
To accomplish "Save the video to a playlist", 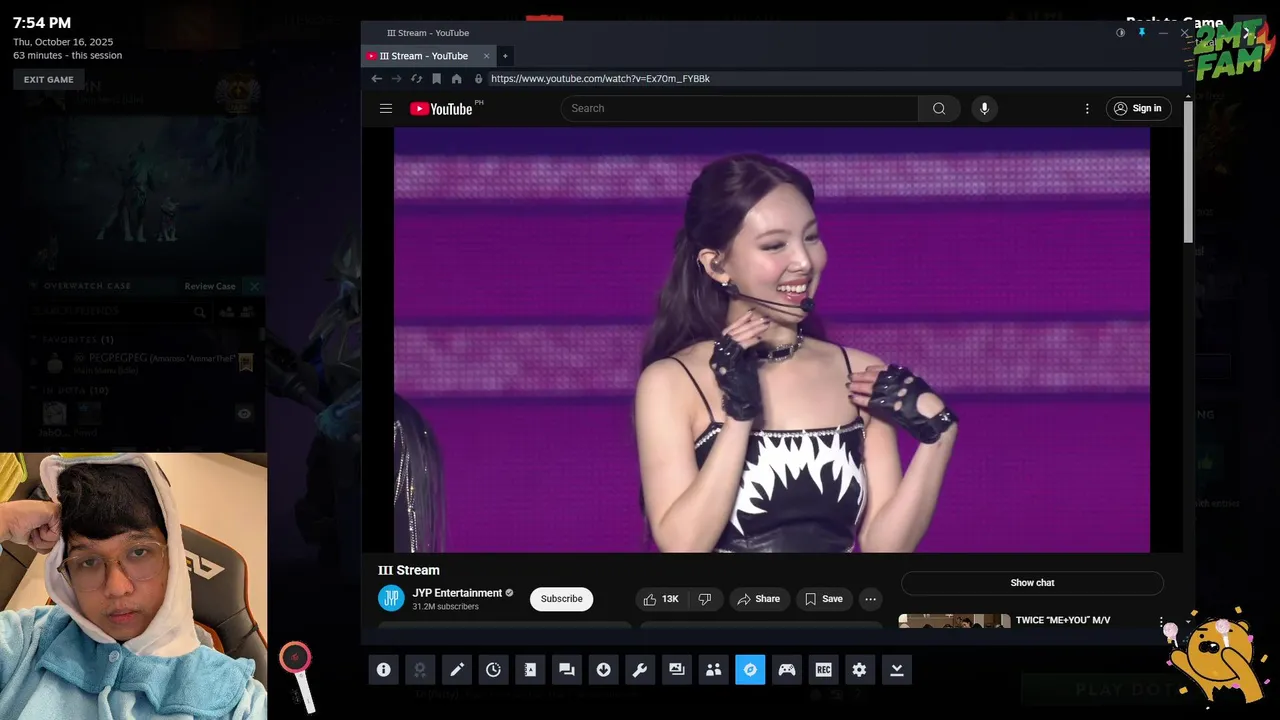I will point(823,599).
